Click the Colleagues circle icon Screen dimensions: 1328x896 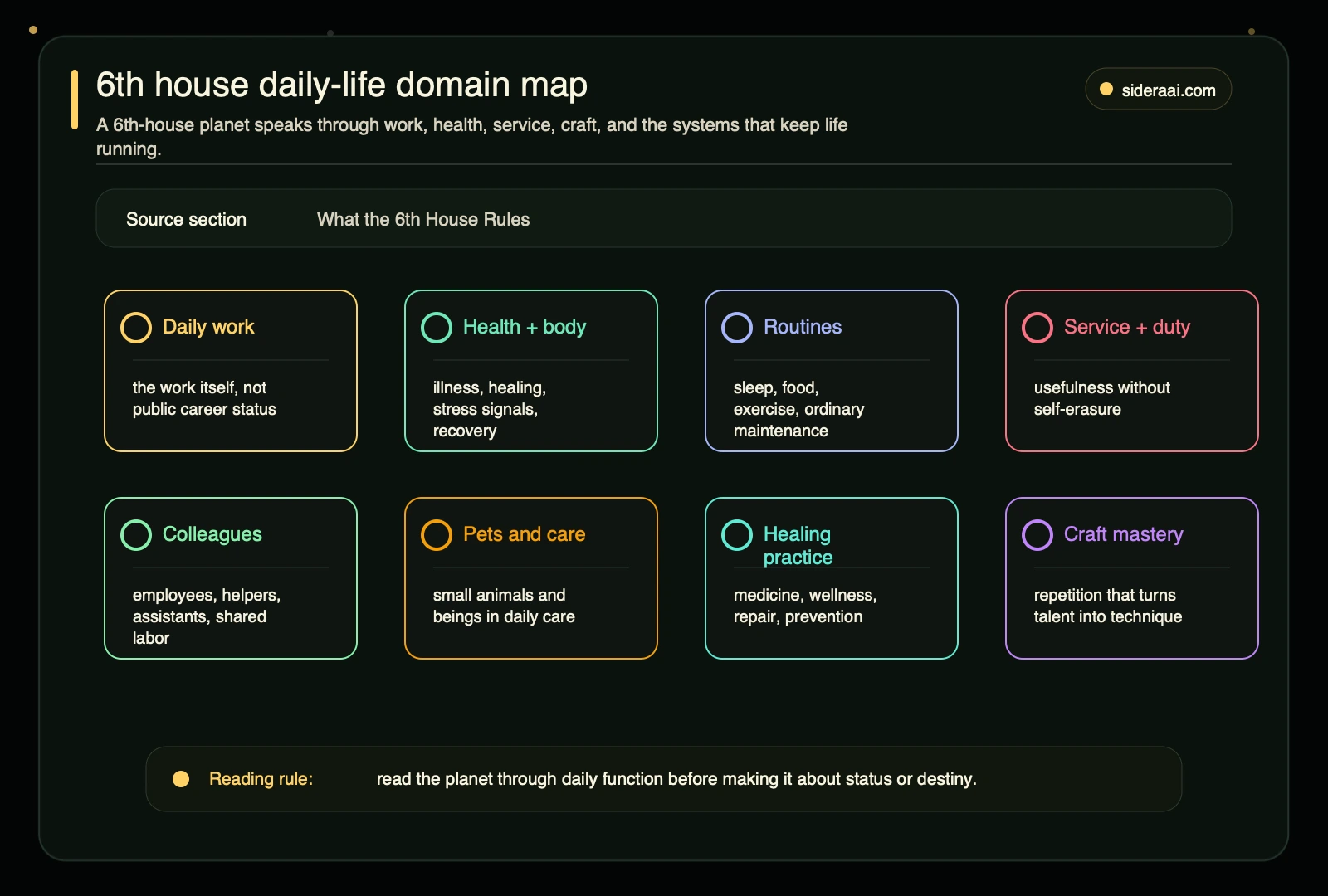136,535
